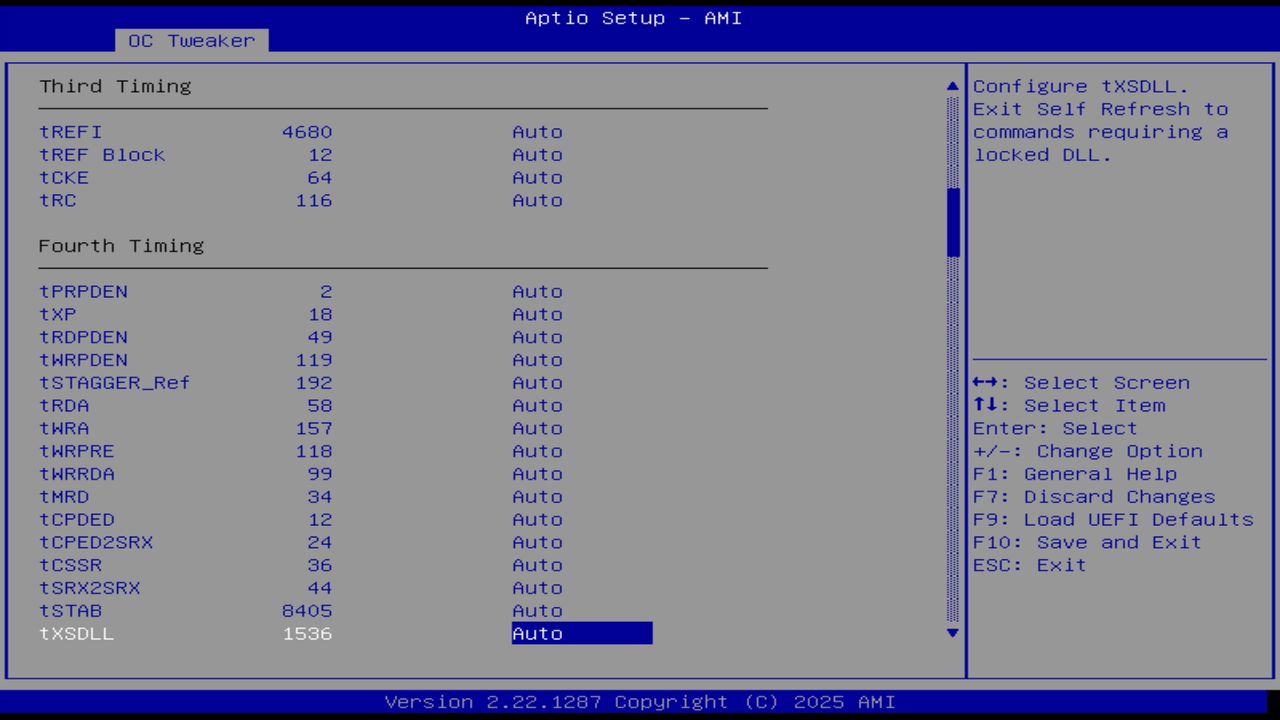Click the F9: Load UEFI Defaults hint
This screenshot has width=1280, height=720.
tap(1113, 520)
